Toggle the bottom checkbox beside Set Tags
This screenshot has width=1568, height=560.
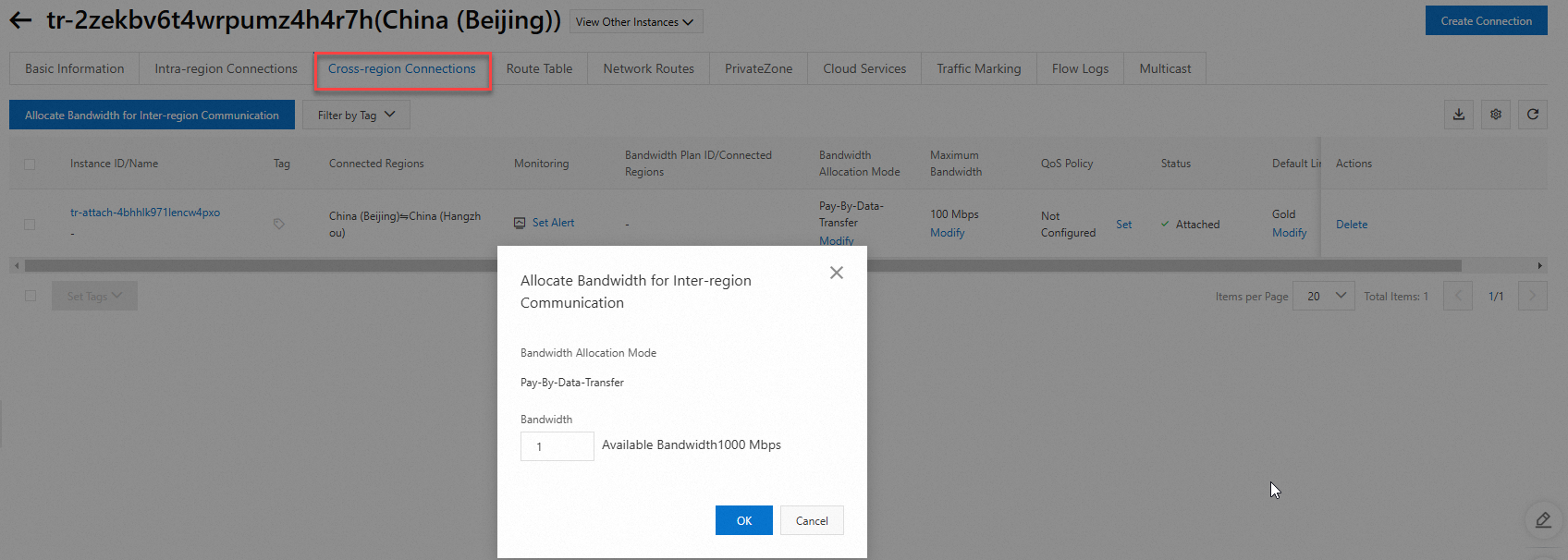tap(30, 296)
